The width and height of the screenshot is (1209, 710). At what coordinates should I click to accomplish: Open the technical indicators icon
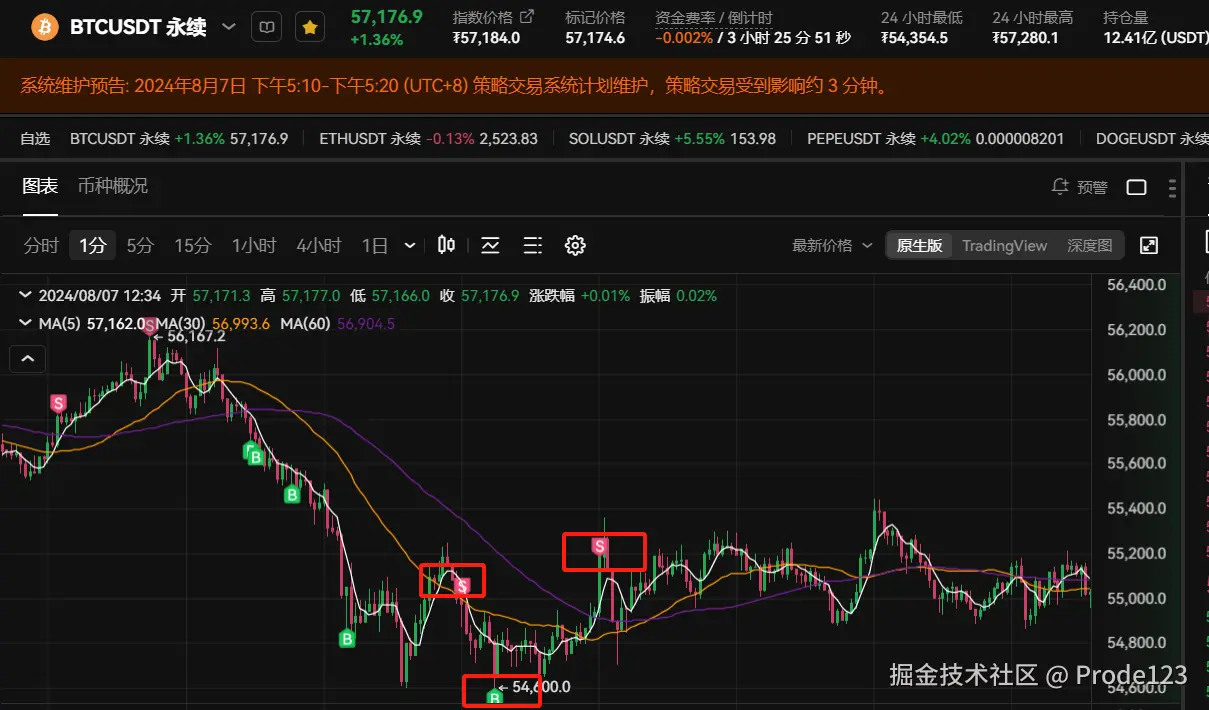490,245
